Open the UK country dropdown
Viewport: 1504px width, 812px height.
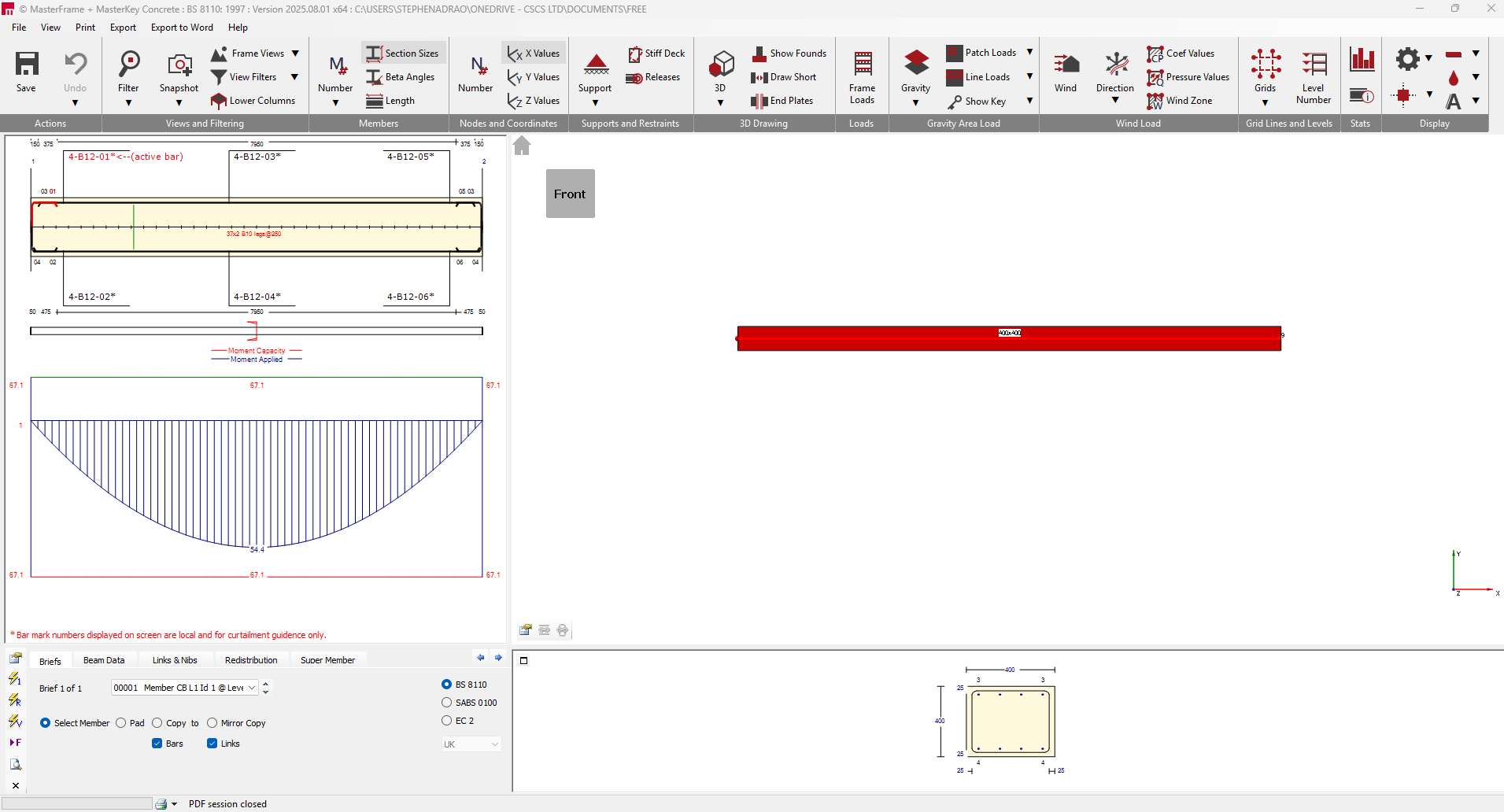tap(471, 744)
